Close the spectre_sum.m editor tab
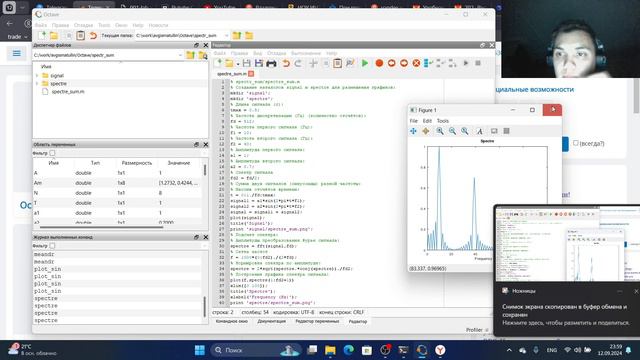Viewport: 640px width, 360px height. 251,74
